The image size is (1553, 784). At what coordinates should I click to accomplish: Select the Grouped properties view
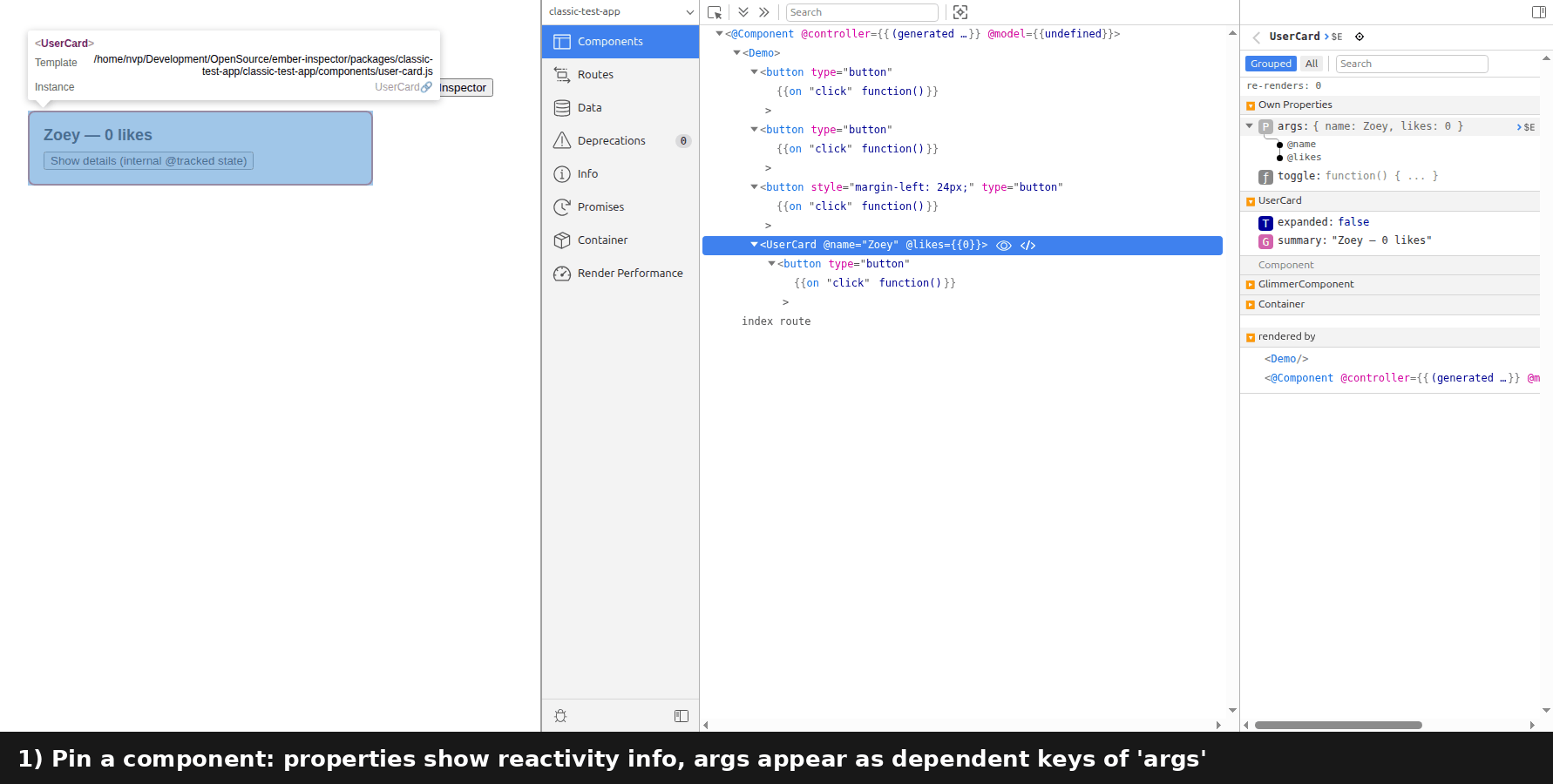1271,64
